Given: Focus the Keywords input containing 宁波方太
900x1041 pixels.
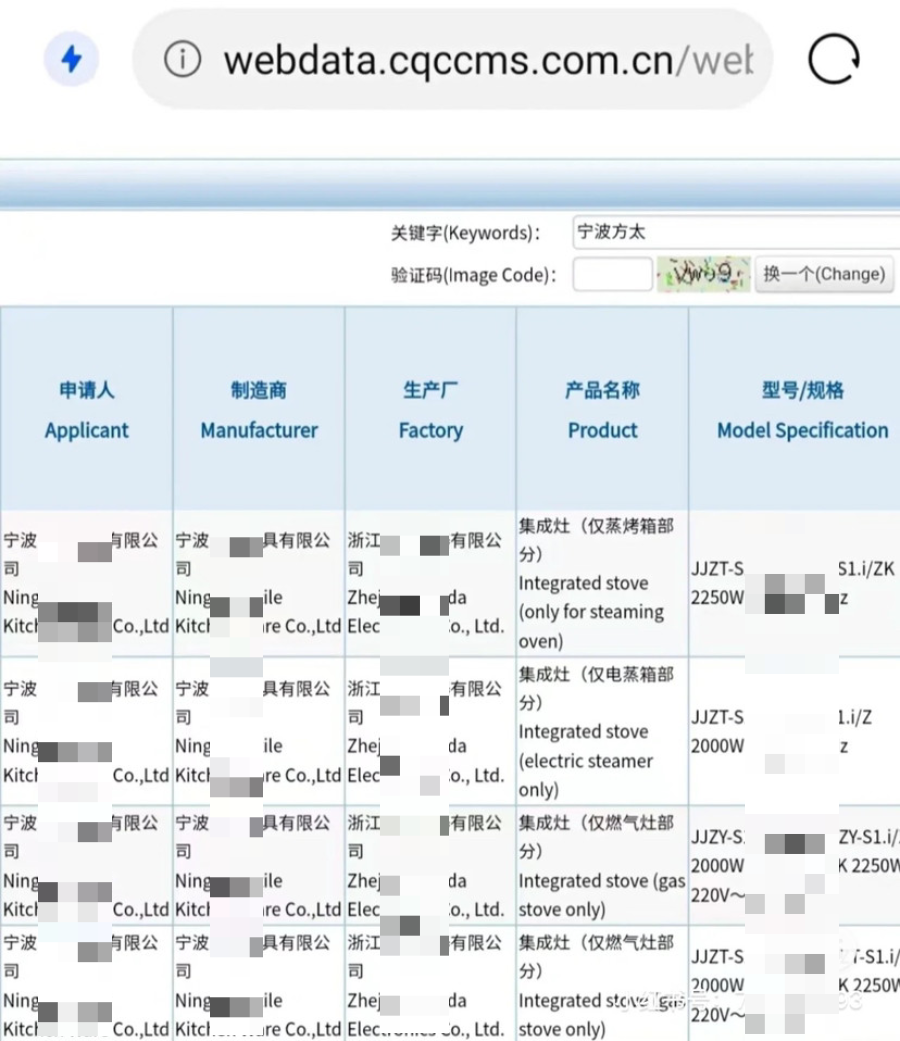Looking at the screenshot, I should 736,232.
